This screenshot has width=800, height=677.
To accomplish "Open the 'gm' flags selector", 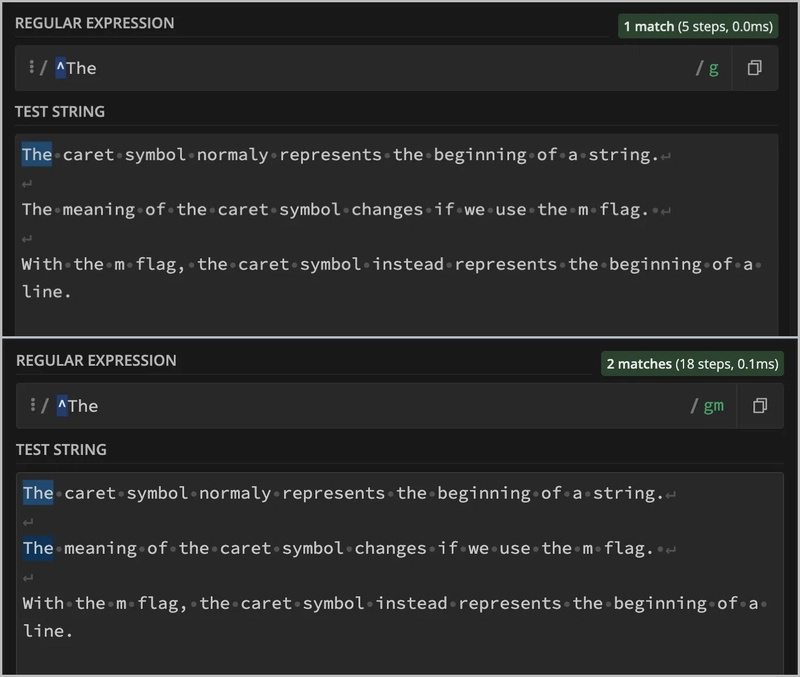I will 713,406.
